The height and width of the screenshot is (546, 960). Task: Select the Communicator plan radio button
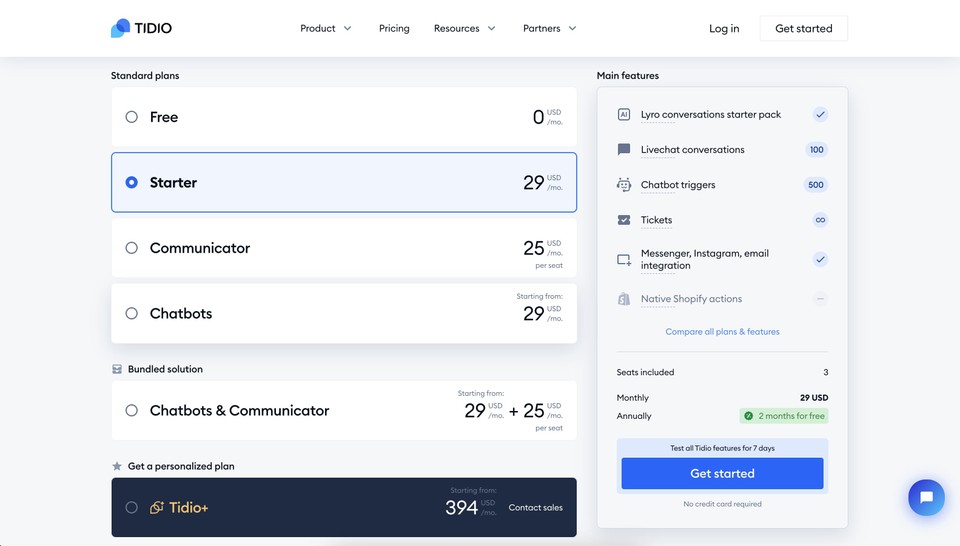tap(132, 248)
